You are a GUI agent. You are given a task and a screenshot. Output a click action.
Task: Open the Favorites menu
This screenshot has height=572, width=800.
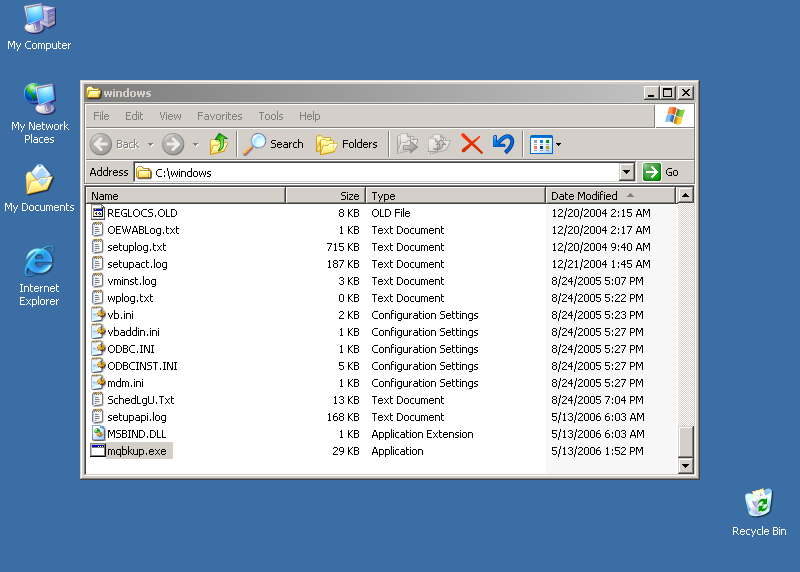tap(219, 116)
